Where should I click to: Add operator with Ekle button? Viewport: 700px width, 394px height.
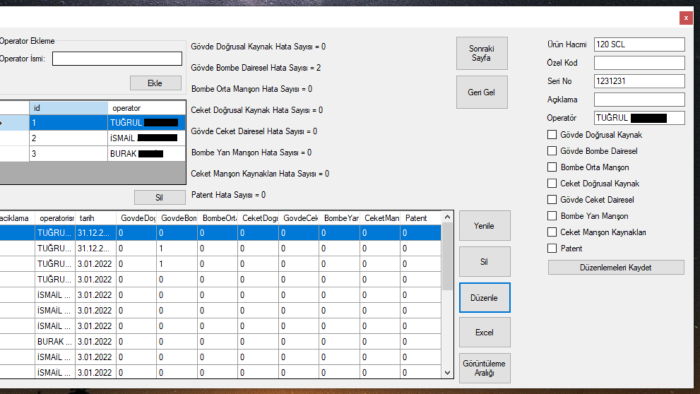coord(155,83)
